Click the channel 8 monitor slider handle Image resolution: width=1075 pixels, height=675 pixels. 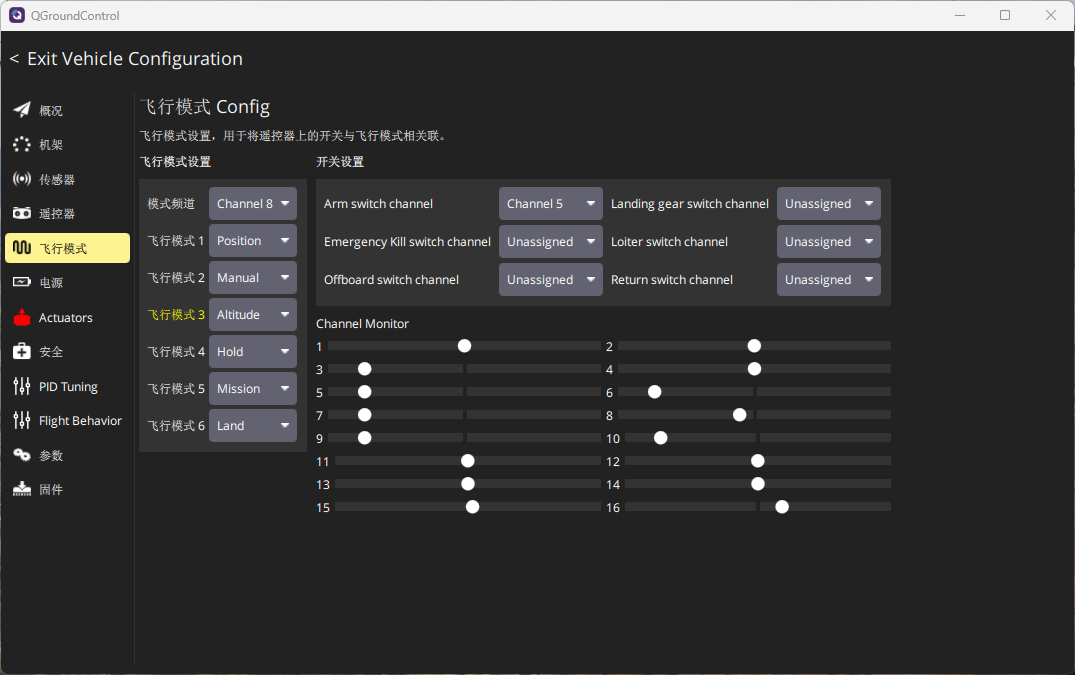(740, 415)
